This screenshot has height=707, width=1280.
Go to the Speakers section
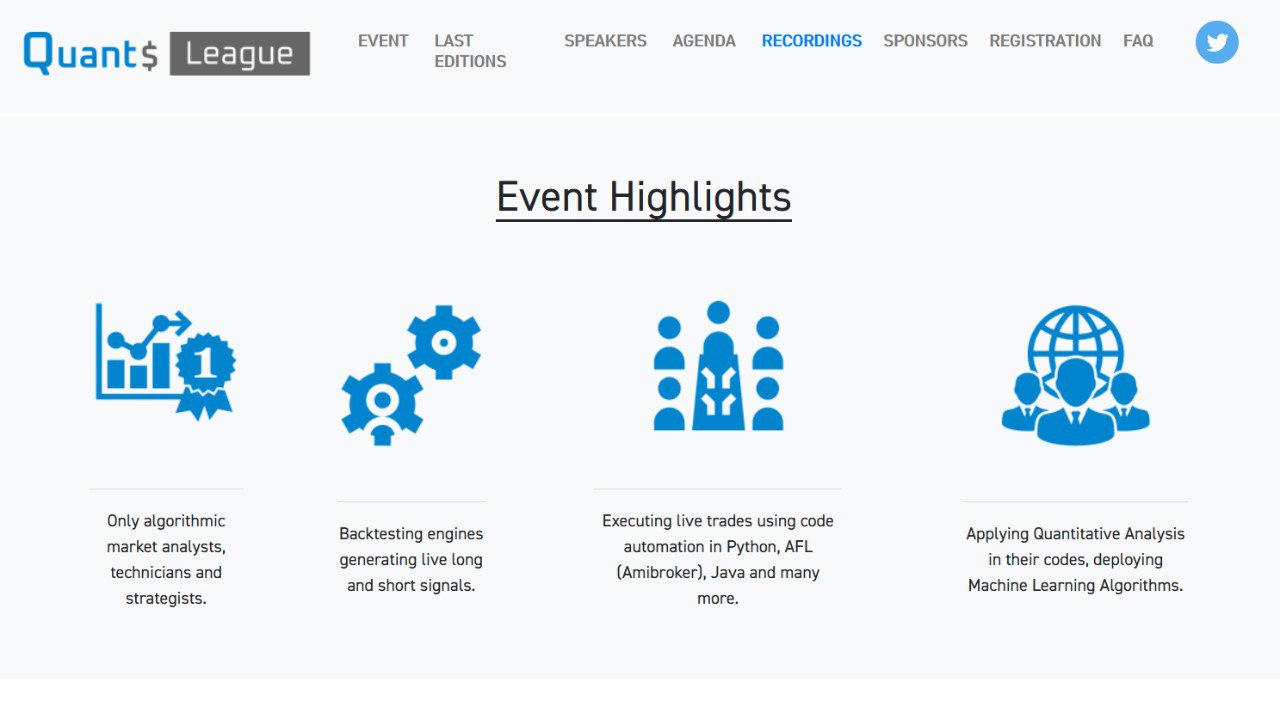click(x=605, y=41)
